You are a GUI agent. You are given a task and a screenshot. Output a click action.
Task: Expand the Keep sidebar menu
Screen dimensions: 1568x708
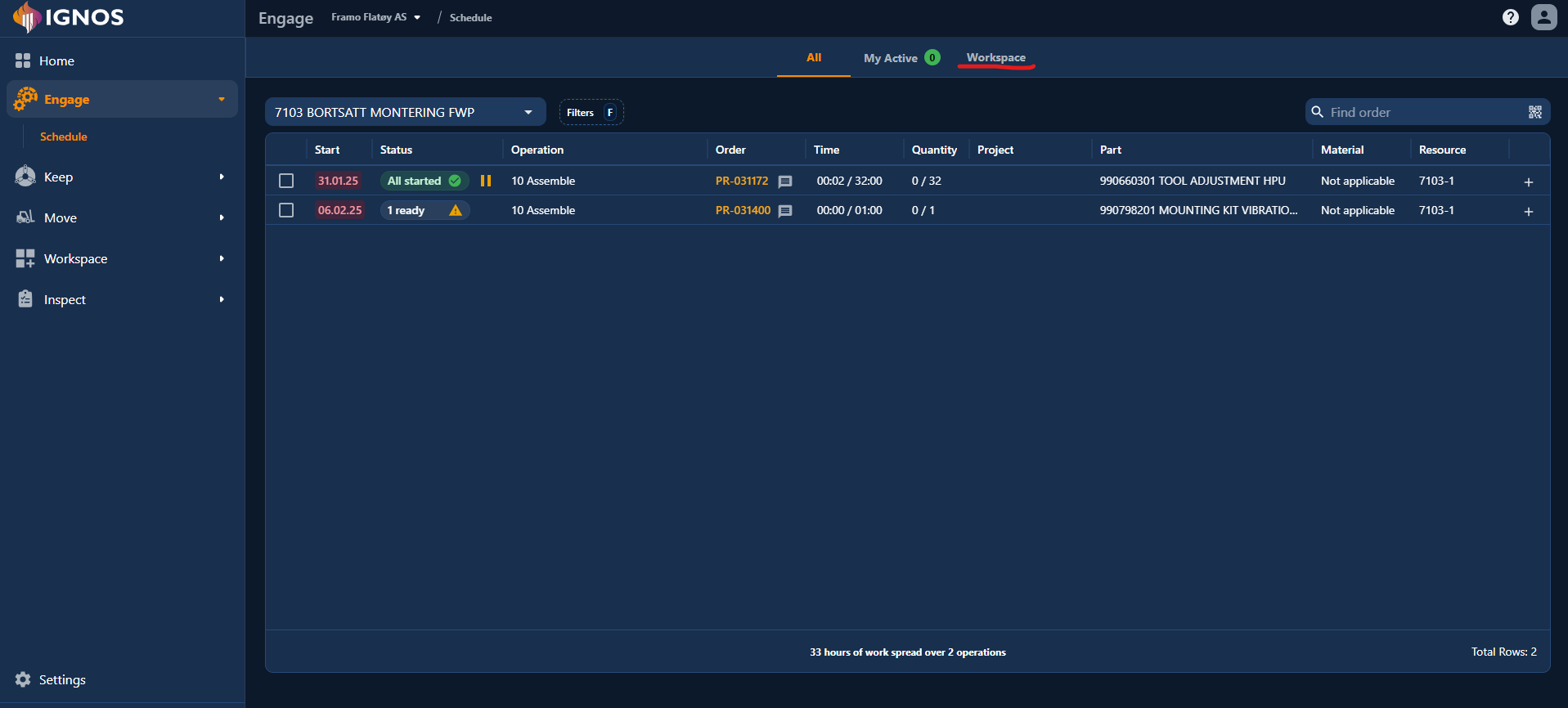[x=121, y=177]
